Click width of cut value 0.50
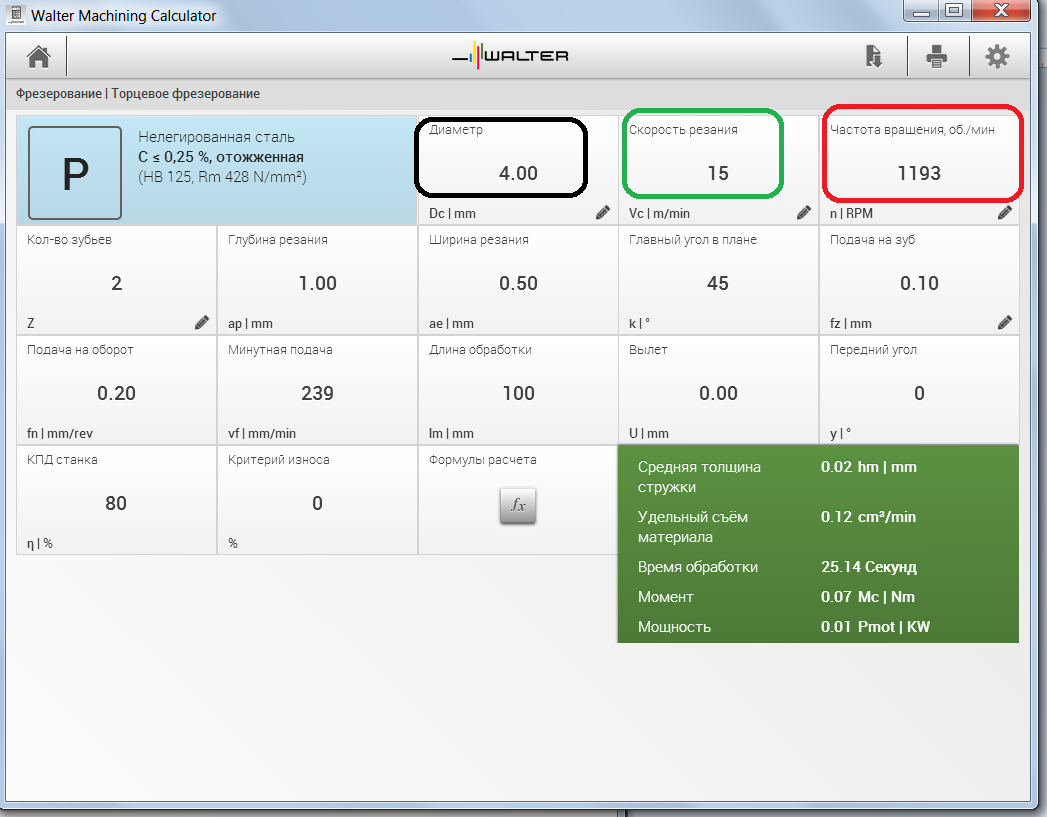Screen dimensions: 1047x817 pyautogui.click(x=518, y=284)
